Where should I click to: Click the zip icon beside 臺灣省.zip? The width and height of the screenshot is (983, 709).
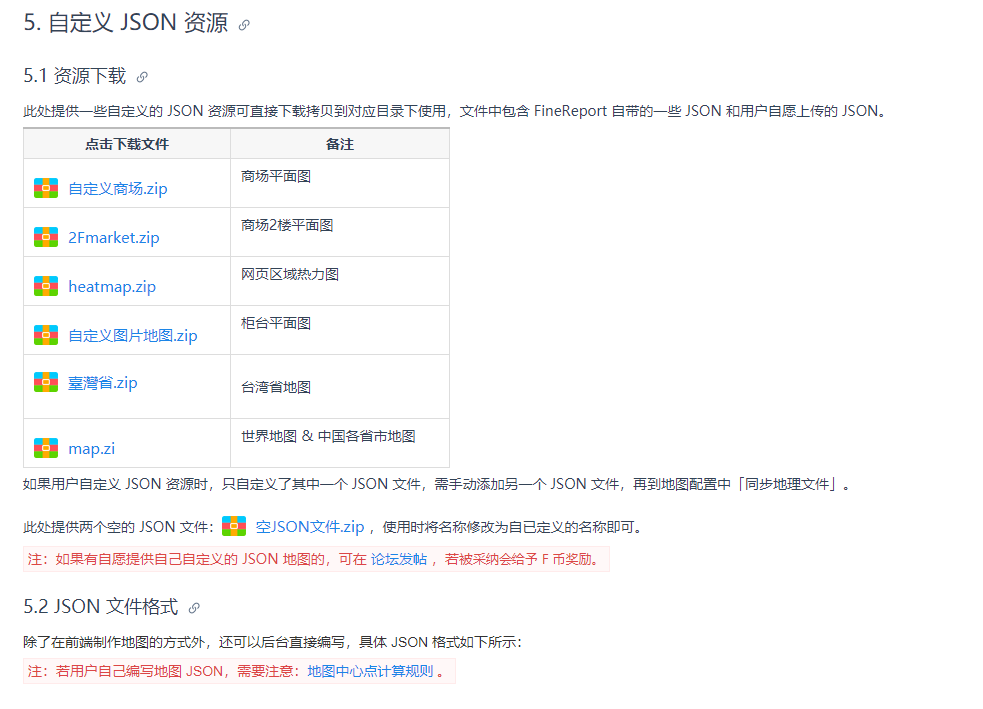point(46,382)
